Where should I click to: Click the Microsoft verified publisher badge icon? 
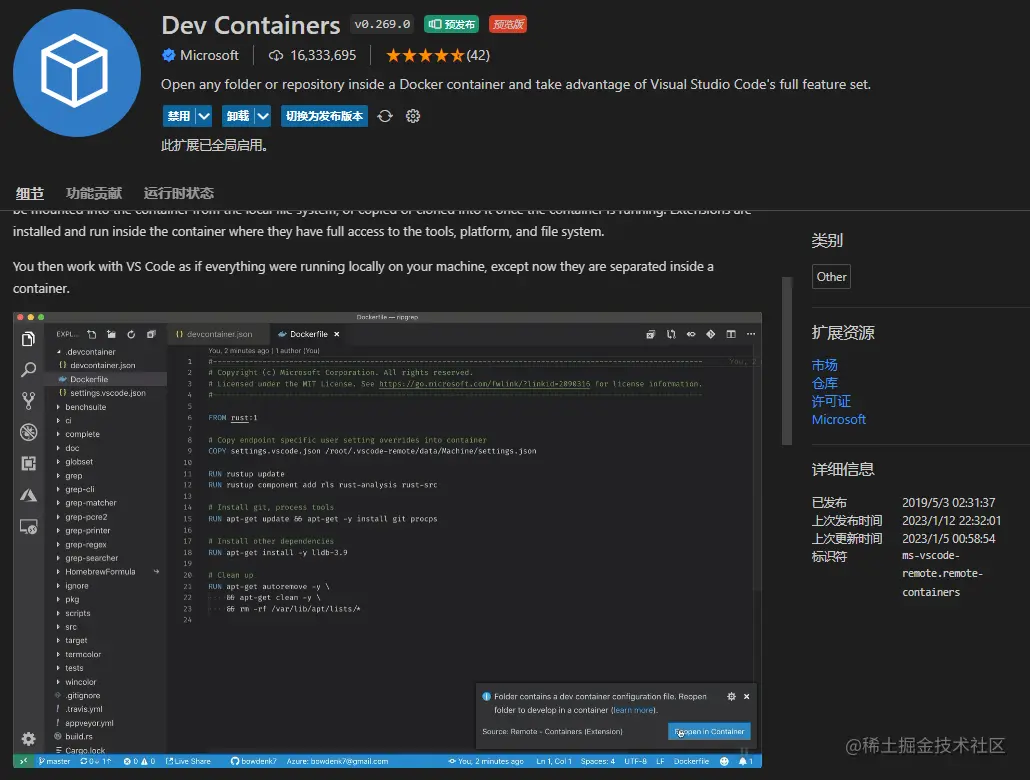(169, 55)
